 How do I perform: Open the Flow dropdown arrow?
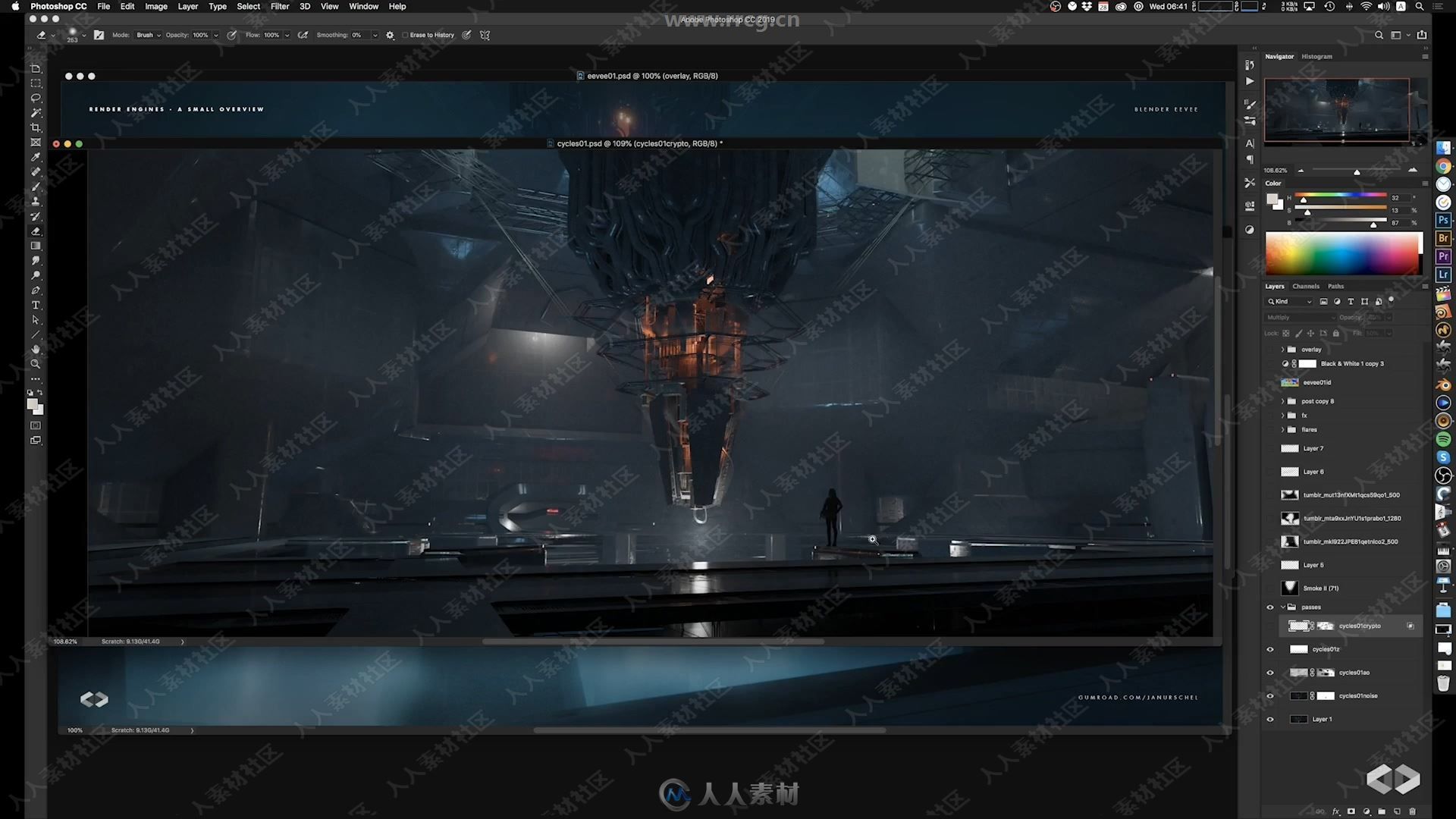click(x=287, y=35)
